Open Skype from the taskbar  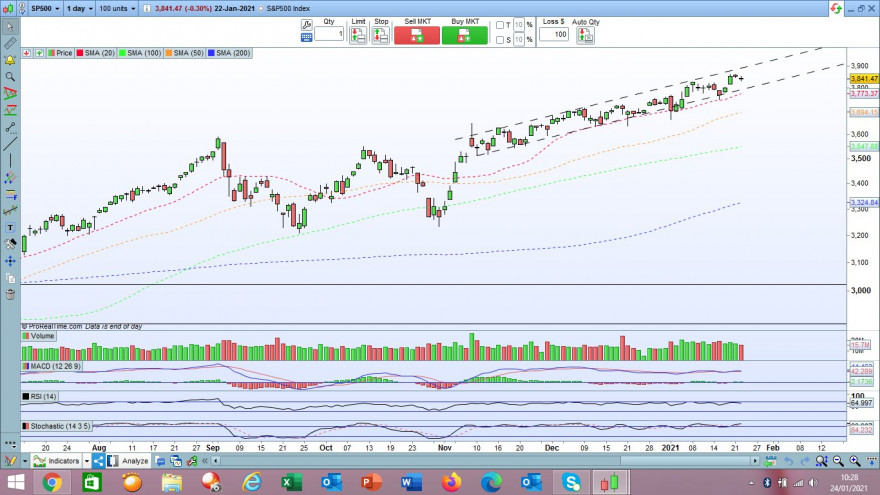(x=571, y=482)
